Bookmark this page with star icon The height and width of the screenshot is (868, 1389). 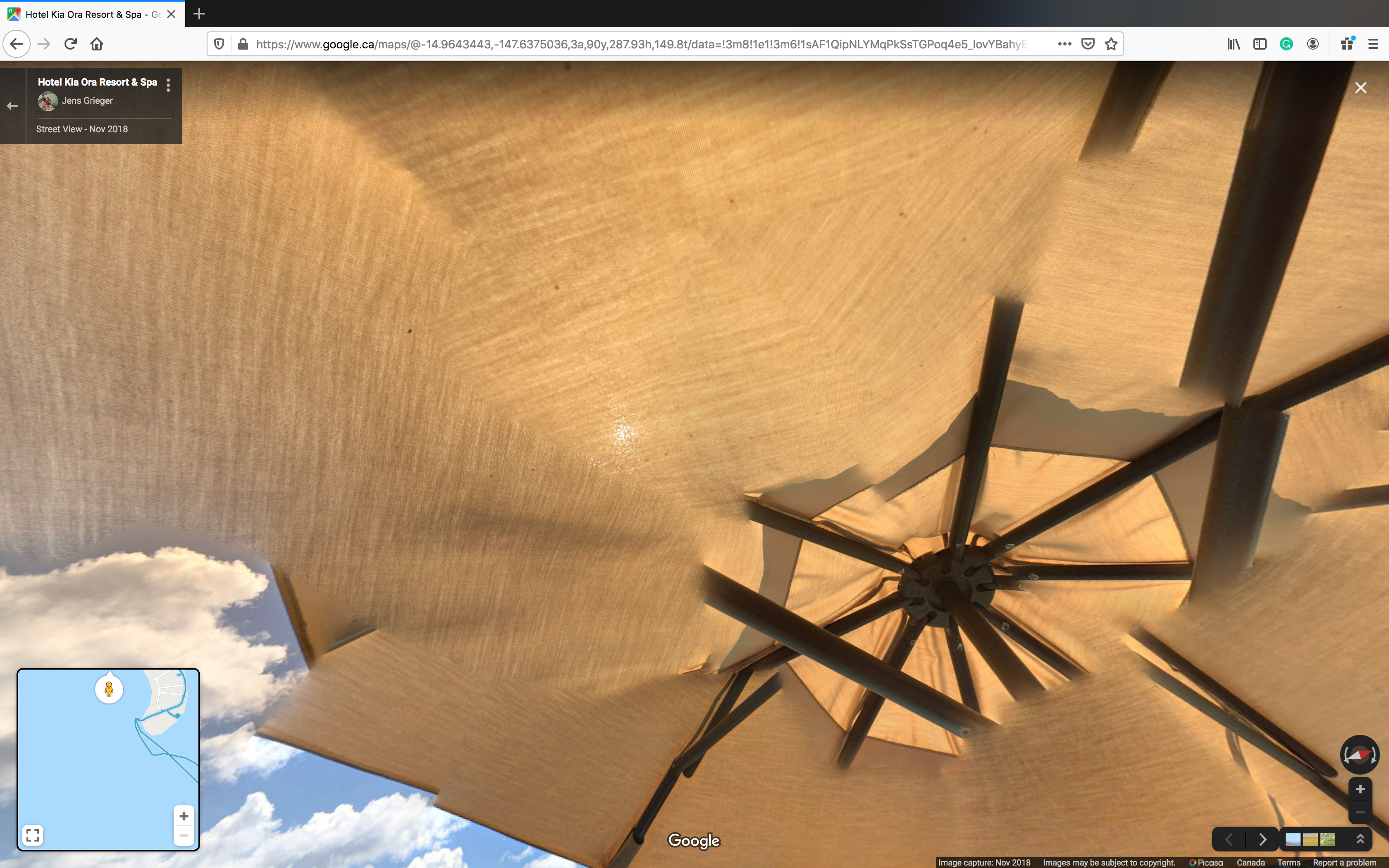1111,44
